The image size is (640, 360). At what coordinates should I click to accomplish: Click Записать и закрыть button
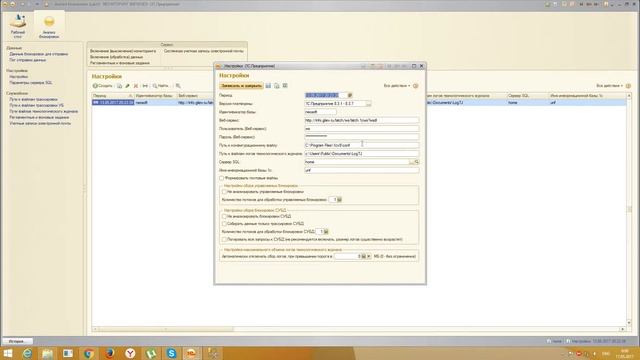point(241,86)
